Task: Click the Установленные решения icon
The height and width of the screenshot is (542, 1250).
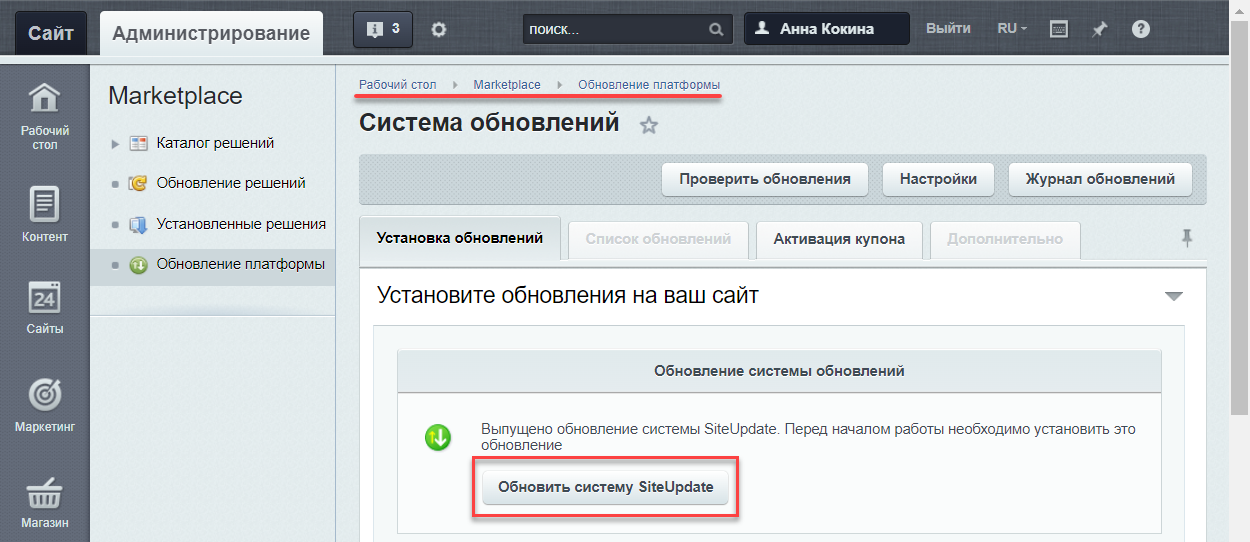Action: click(x=139, y=224)
